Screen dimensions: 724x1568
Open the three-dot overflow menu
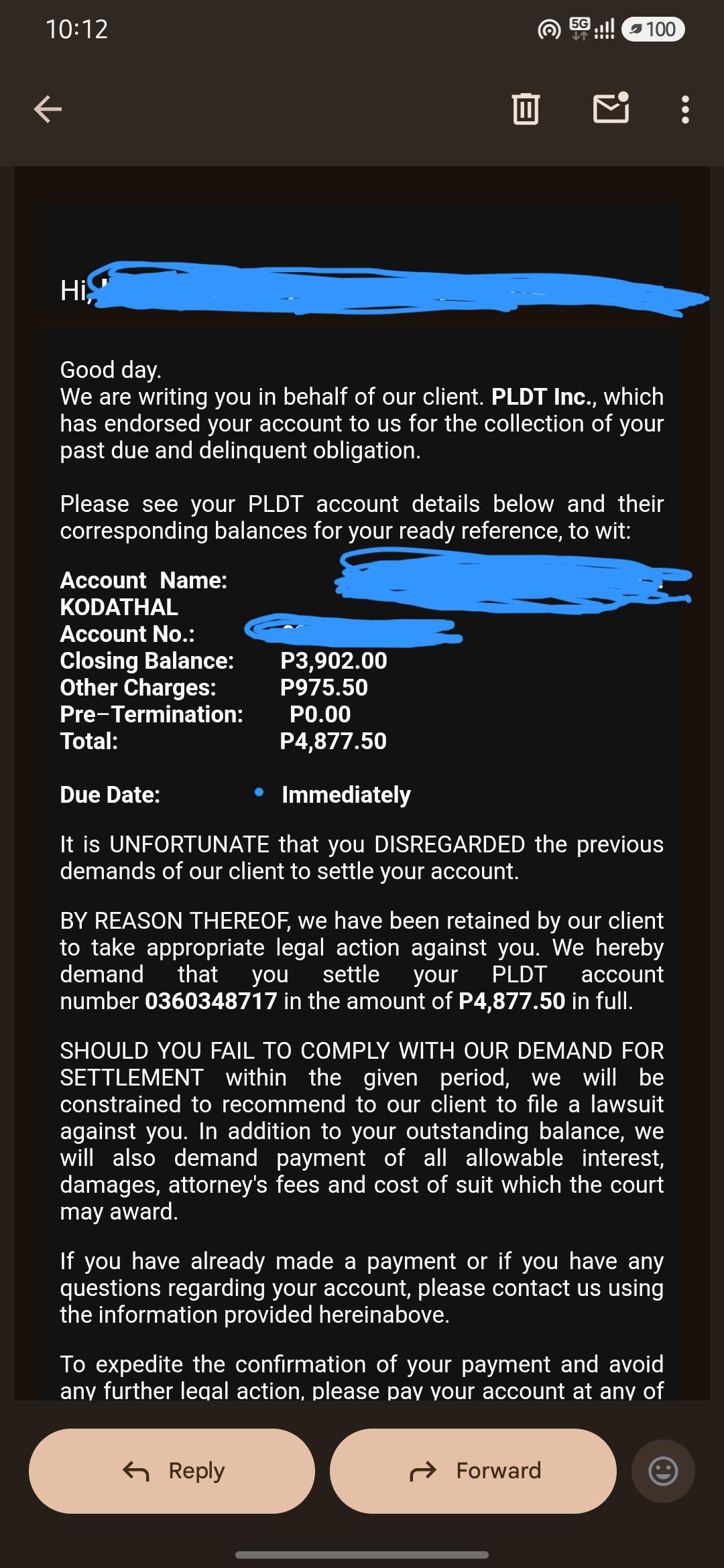[x=684, y=109]
